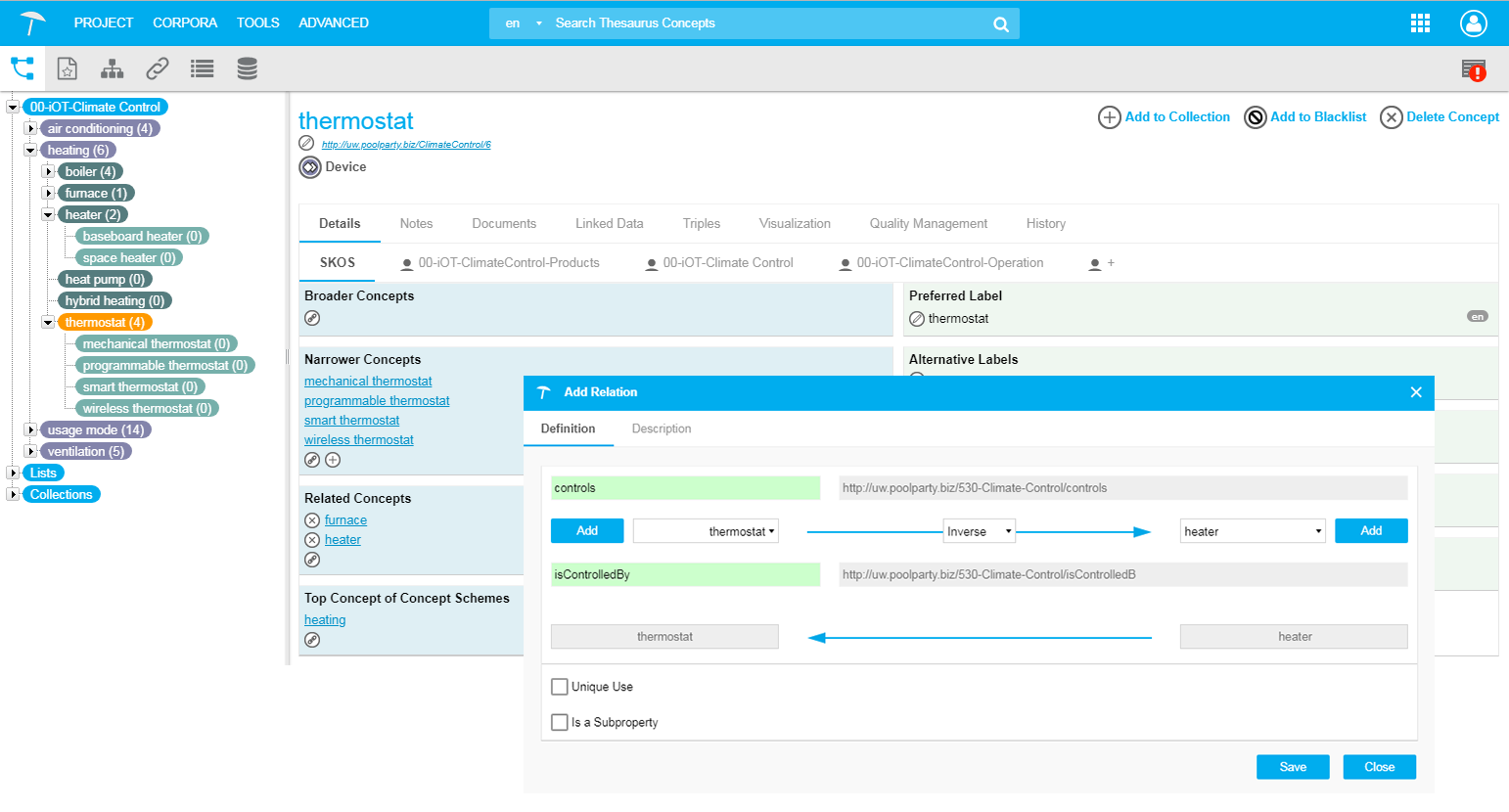Click the isControlledBy inverse name field

(x=685, y=574)
